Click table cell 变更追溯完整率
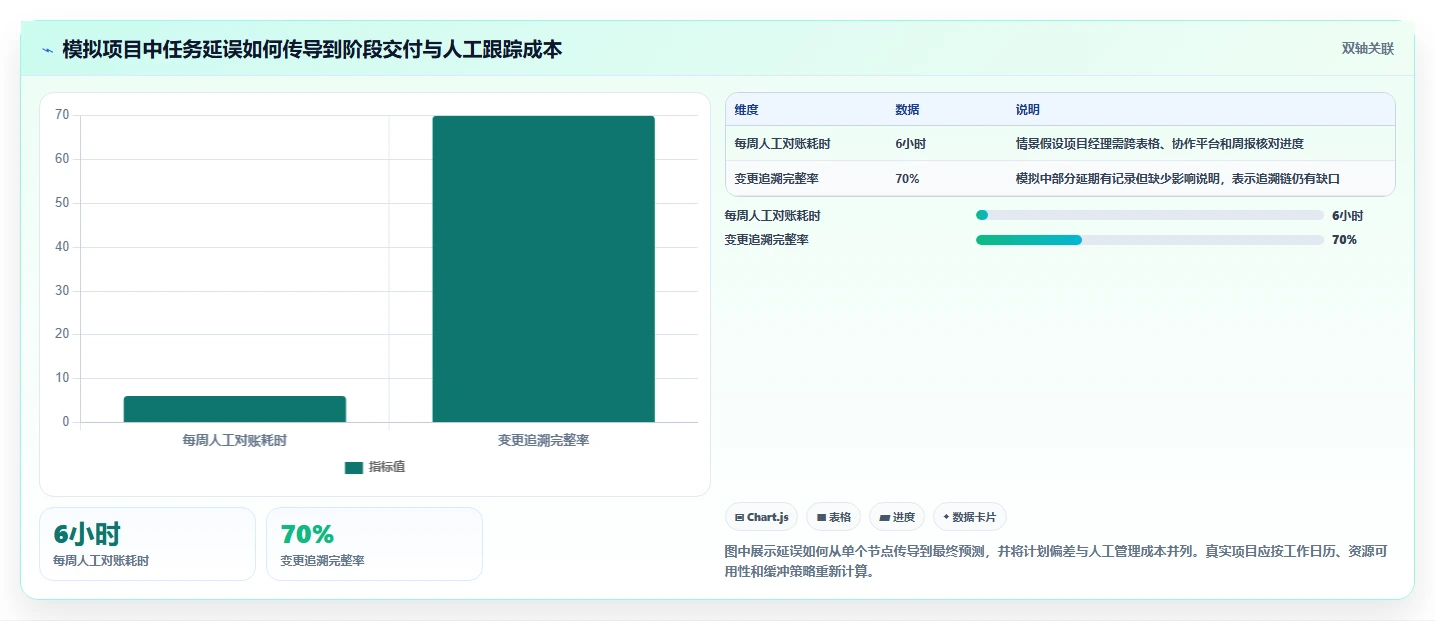This screenshot has height=621, width=1435. tap(776, 179)
